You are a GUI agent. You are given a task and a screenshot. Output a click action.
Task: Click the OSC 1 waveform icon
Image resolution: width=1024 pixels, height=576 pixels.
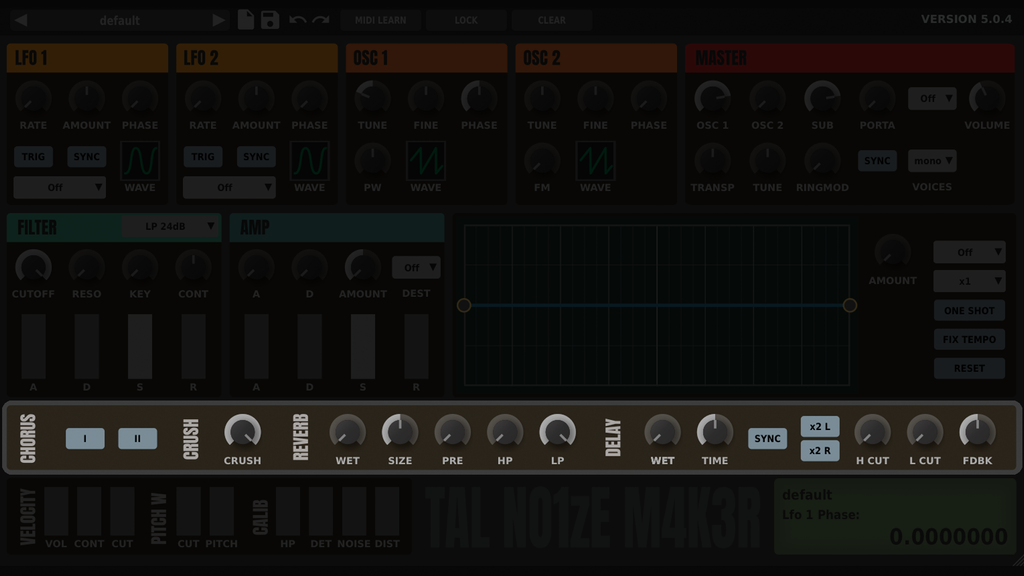point(424,163)
